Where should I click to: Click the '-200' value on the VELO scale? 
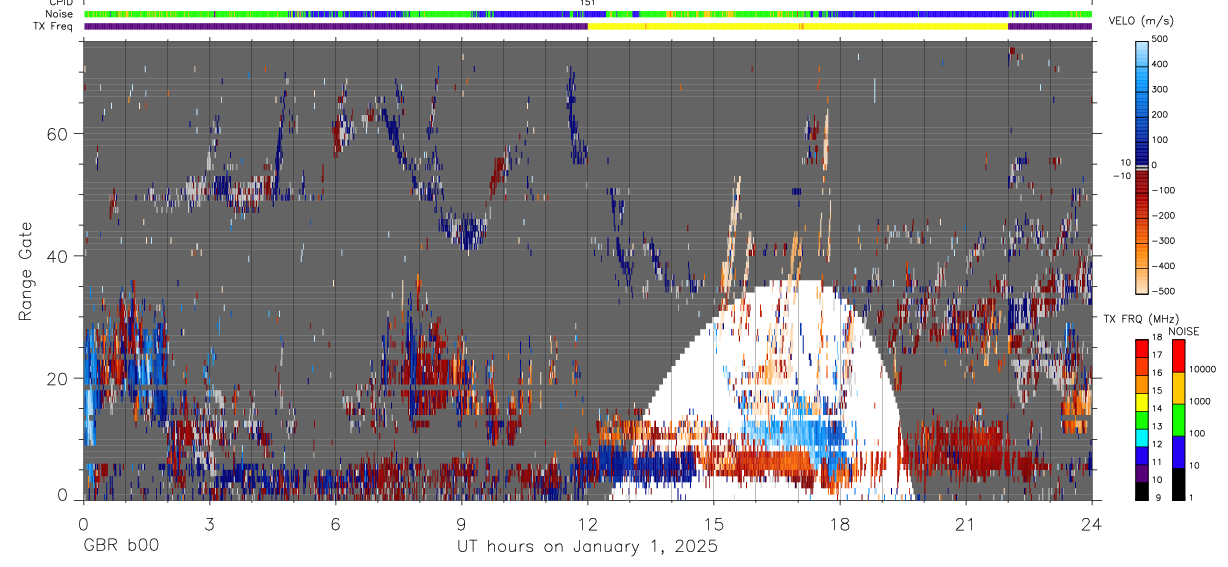pos(1165,216)
